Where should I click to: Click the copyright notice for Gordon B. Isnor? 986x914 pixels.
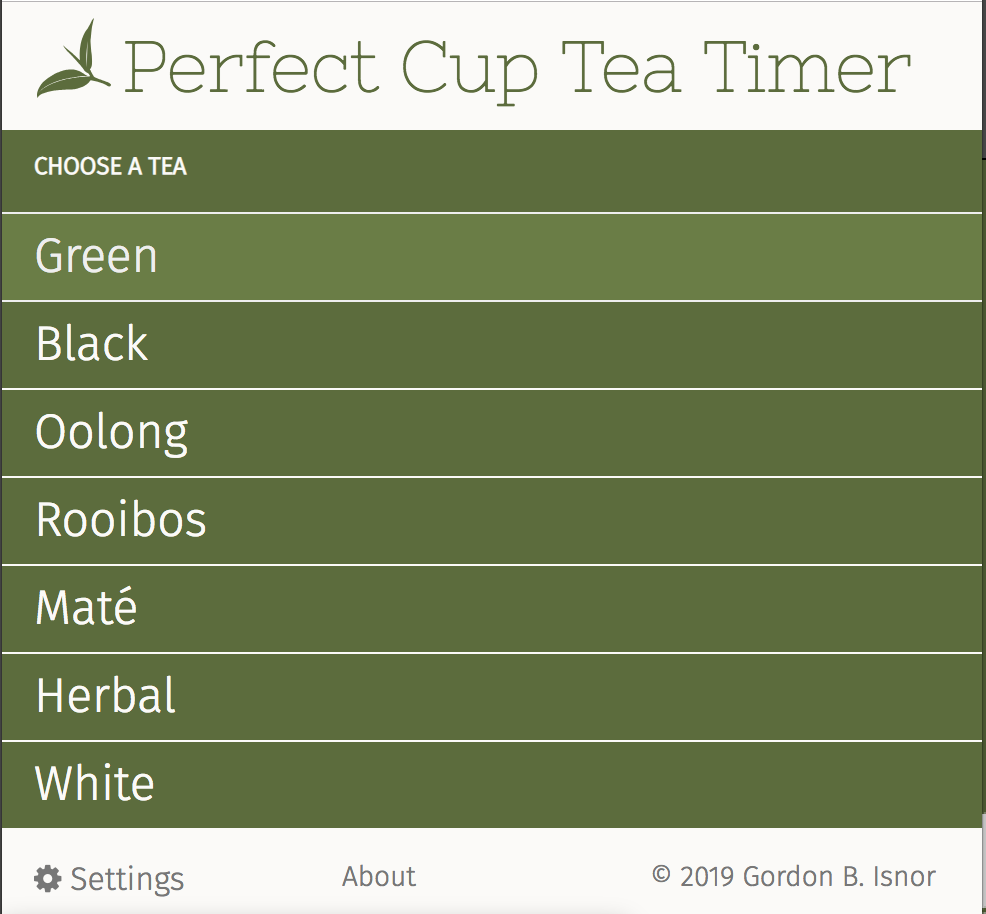coord(793,876)
